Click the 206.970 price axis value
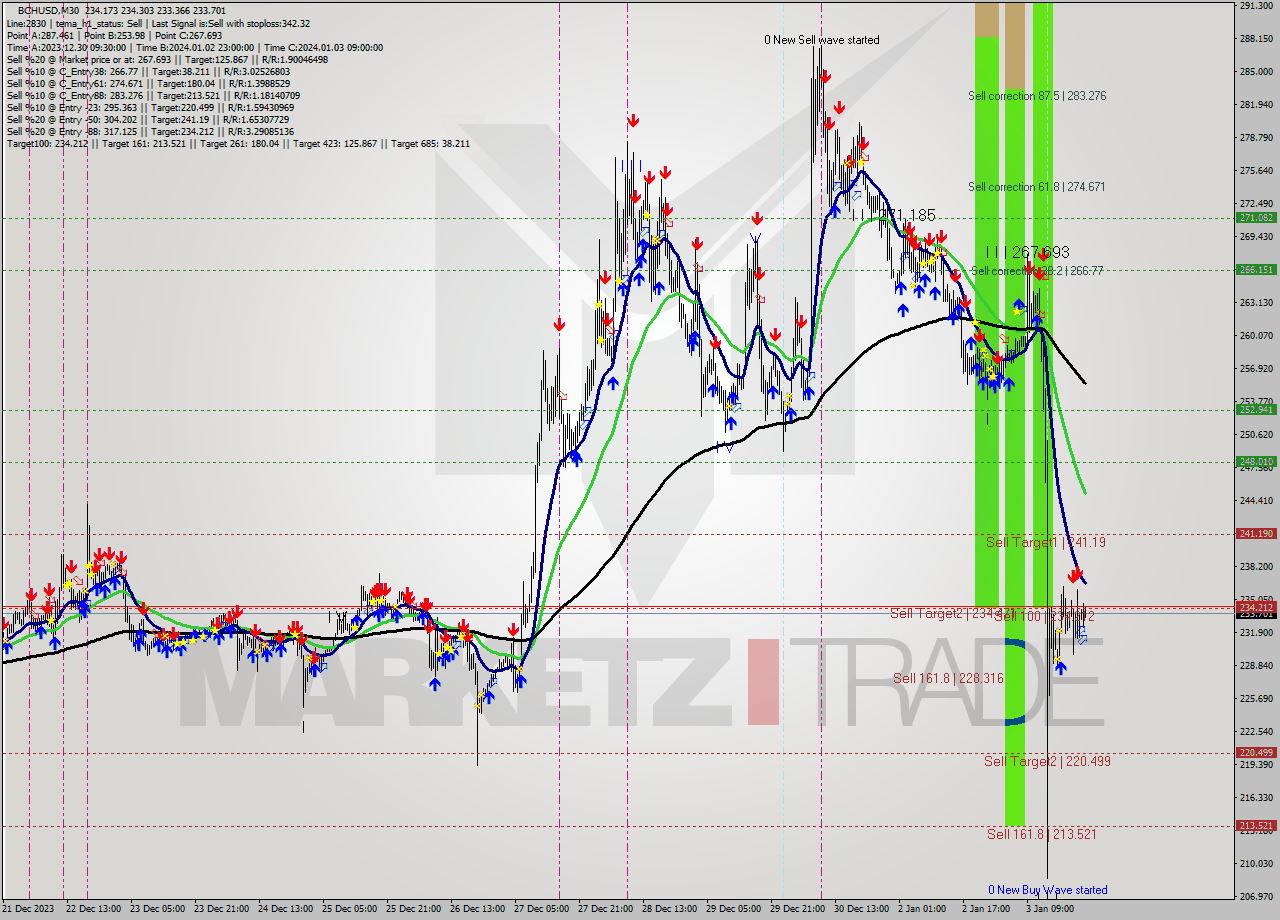The height and width of the screenshot is (920, 1280). point(1256,897)
